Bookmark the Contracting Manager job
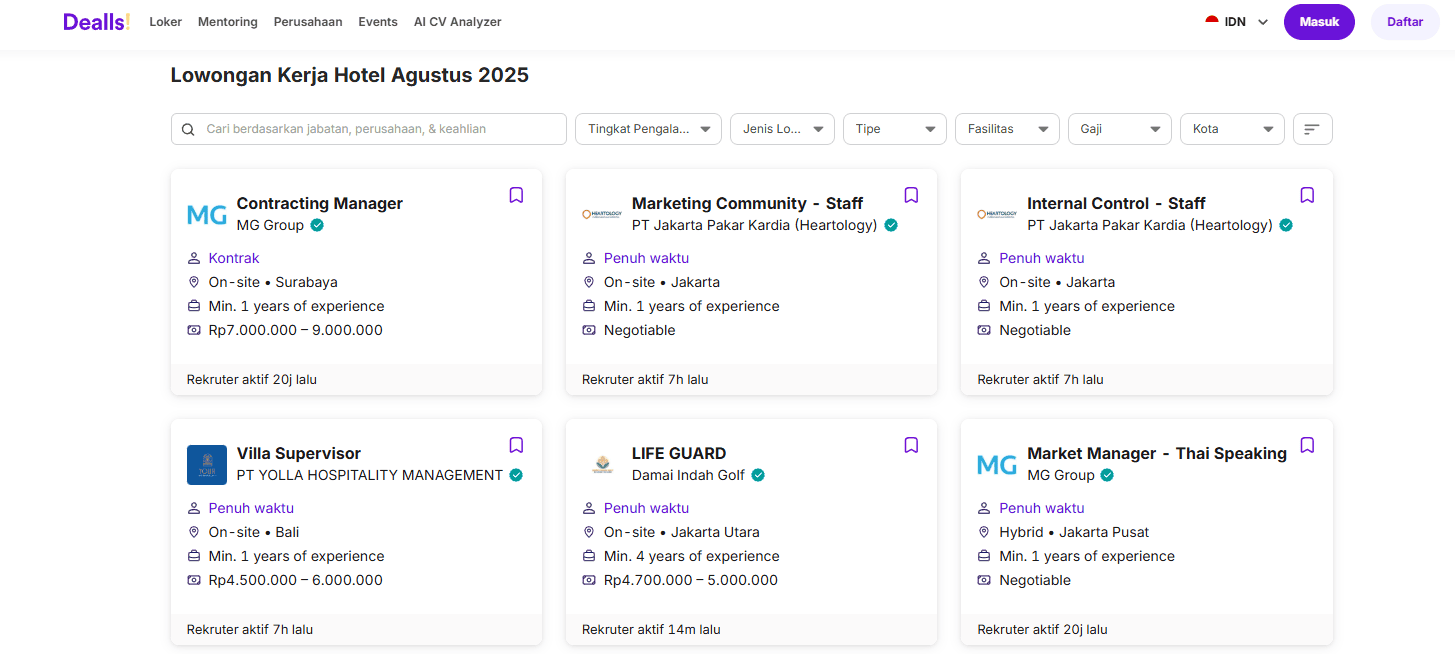 coord(516,195)
